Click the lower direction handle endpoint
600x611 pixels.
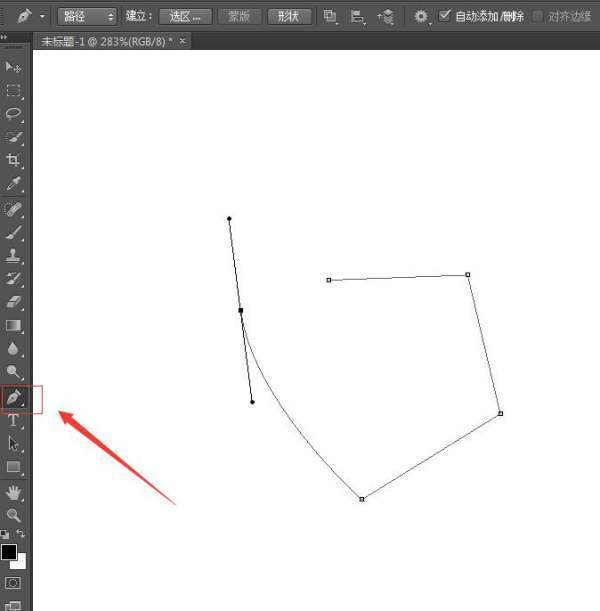(252, 402)
